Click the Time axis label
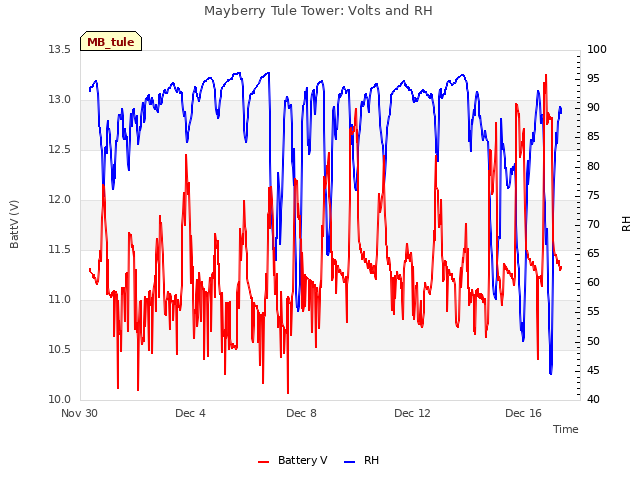This screenshot has width=640, height=480. point(566,429)
